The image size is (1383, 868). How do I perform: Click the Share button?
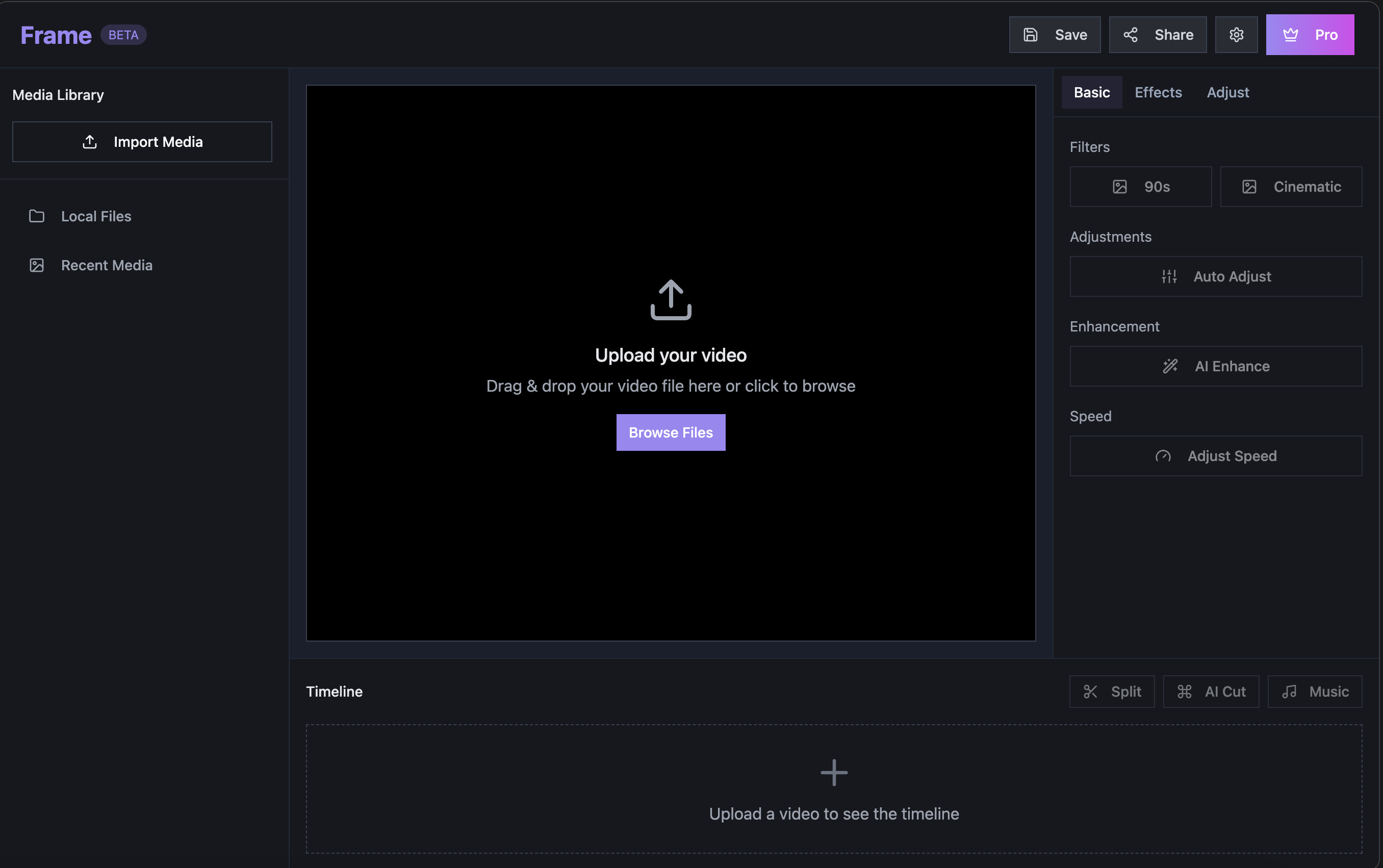[1158, 35]
